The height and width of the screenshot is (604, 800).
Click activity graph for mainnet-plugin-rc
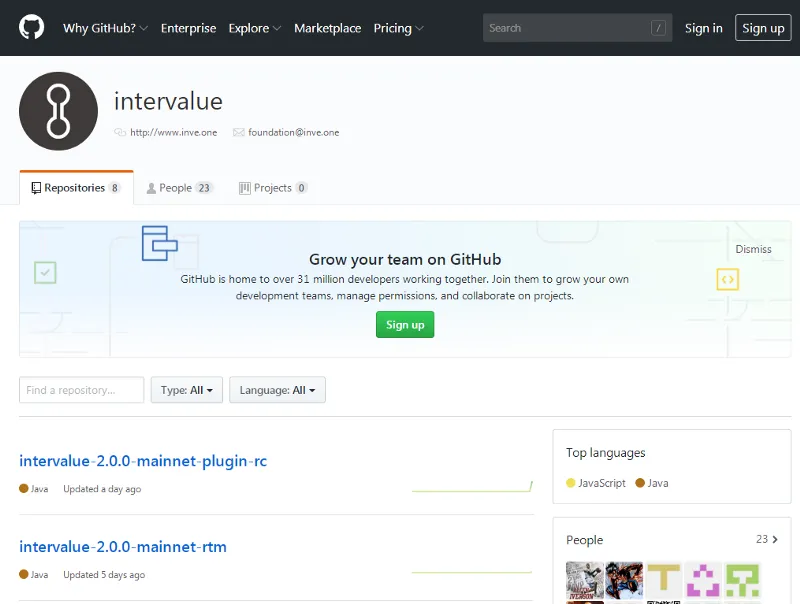pyautogui.click(x=472, y=487)
